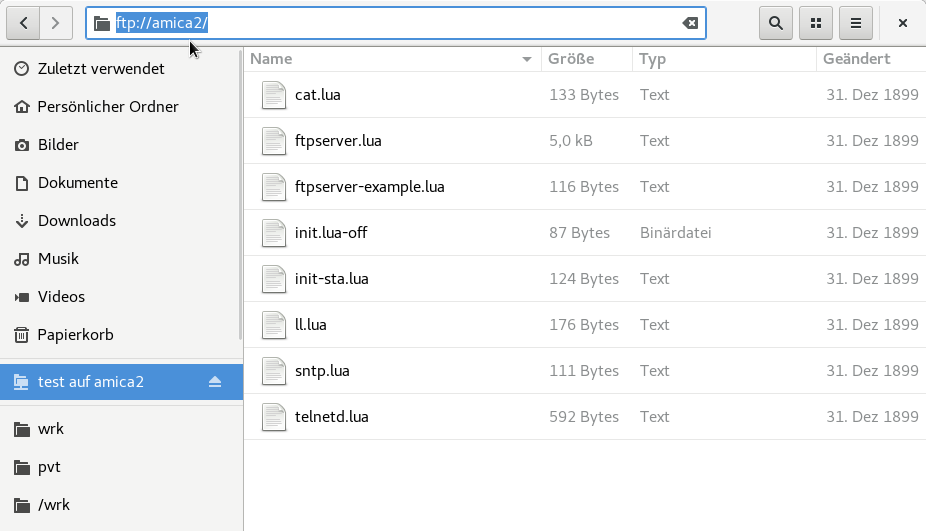
Task: Go back with the left arrow
Action: [24, 23]
